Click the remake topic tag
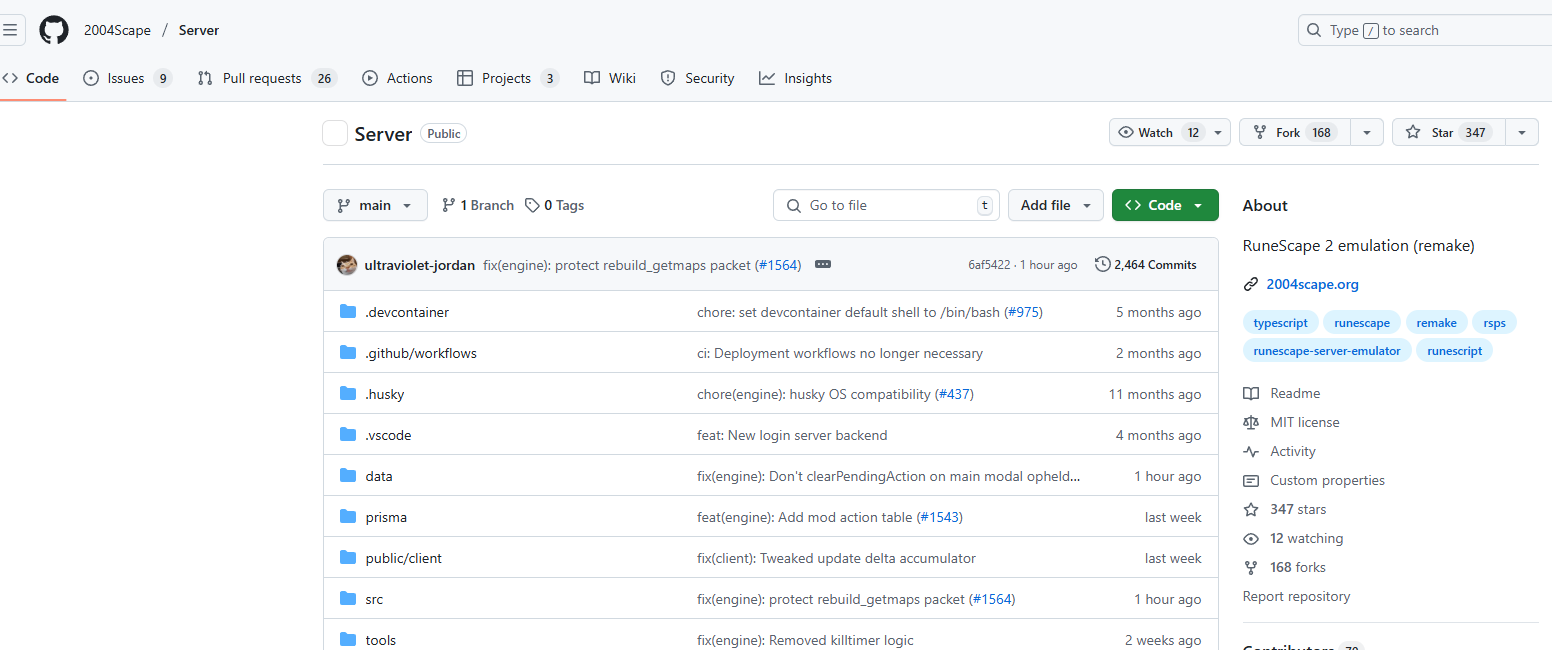The height and width of the screenshot is (650, 1552). click(x=1436, y=322)
